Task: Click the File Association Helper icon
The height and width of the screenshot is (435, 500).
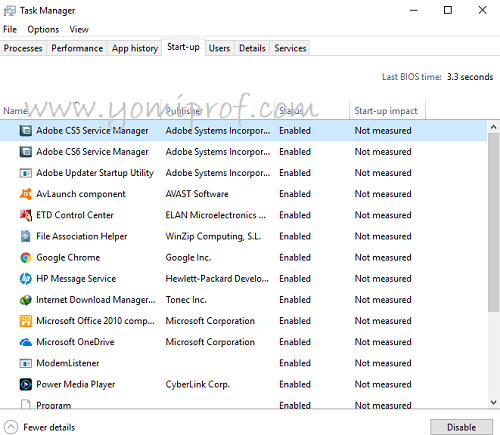Action: pos(26,236)
